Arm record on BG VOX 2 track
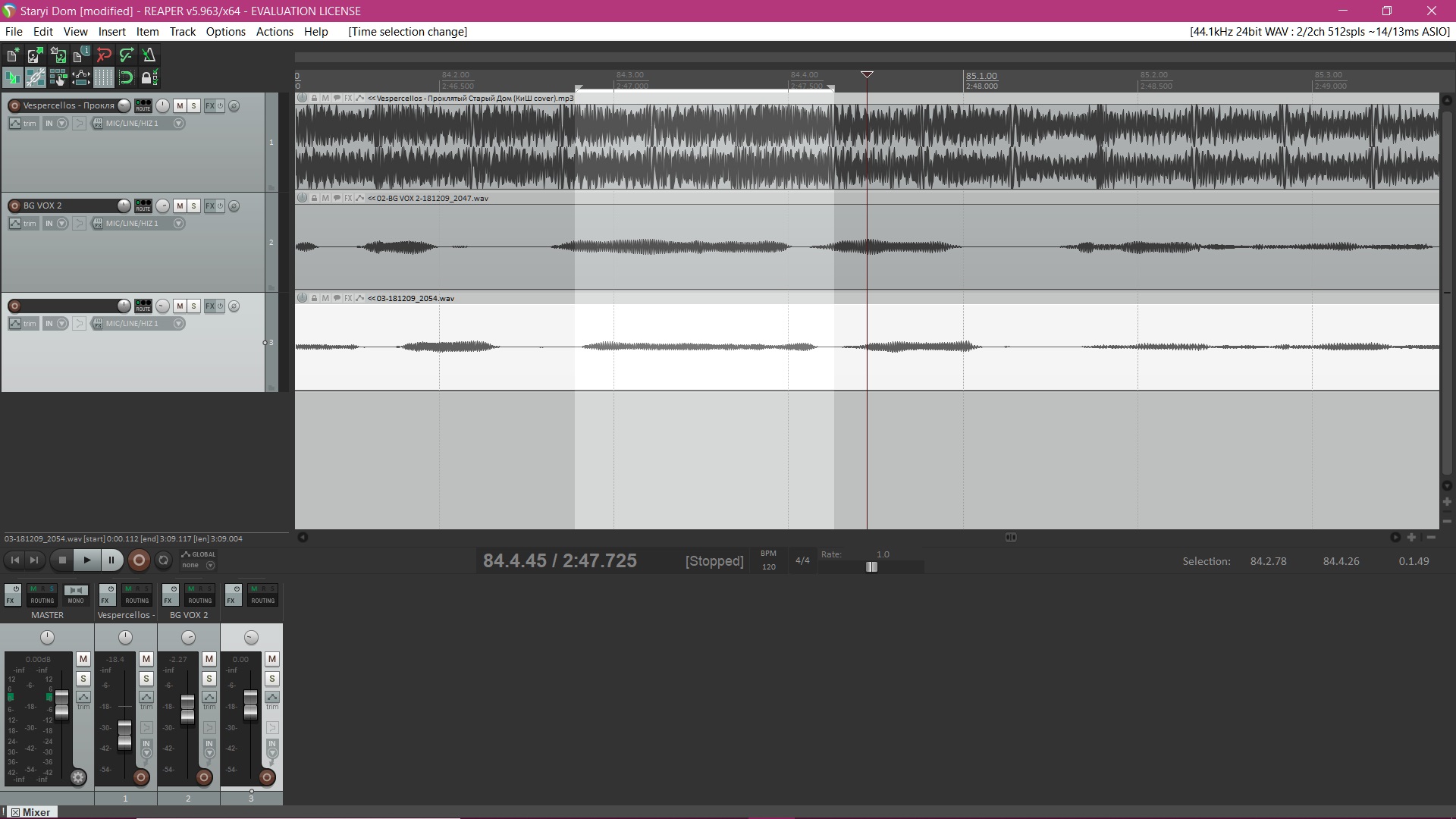Screen dimensions: 1456x819 (14, 206)
